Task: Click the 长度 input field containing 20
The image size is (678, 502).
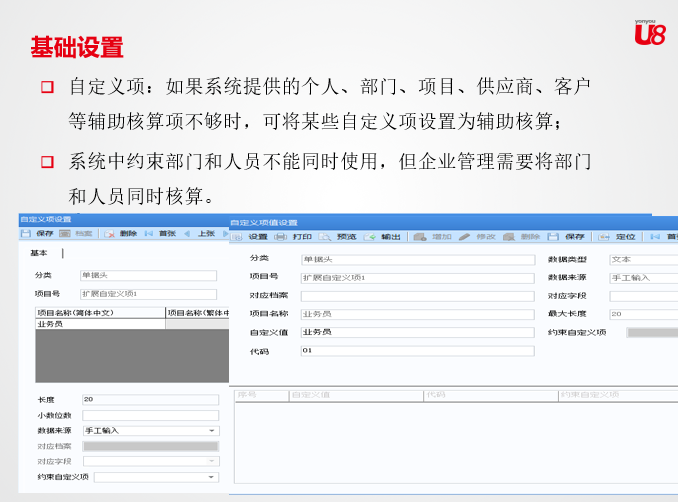Action: tap(150, 399)
